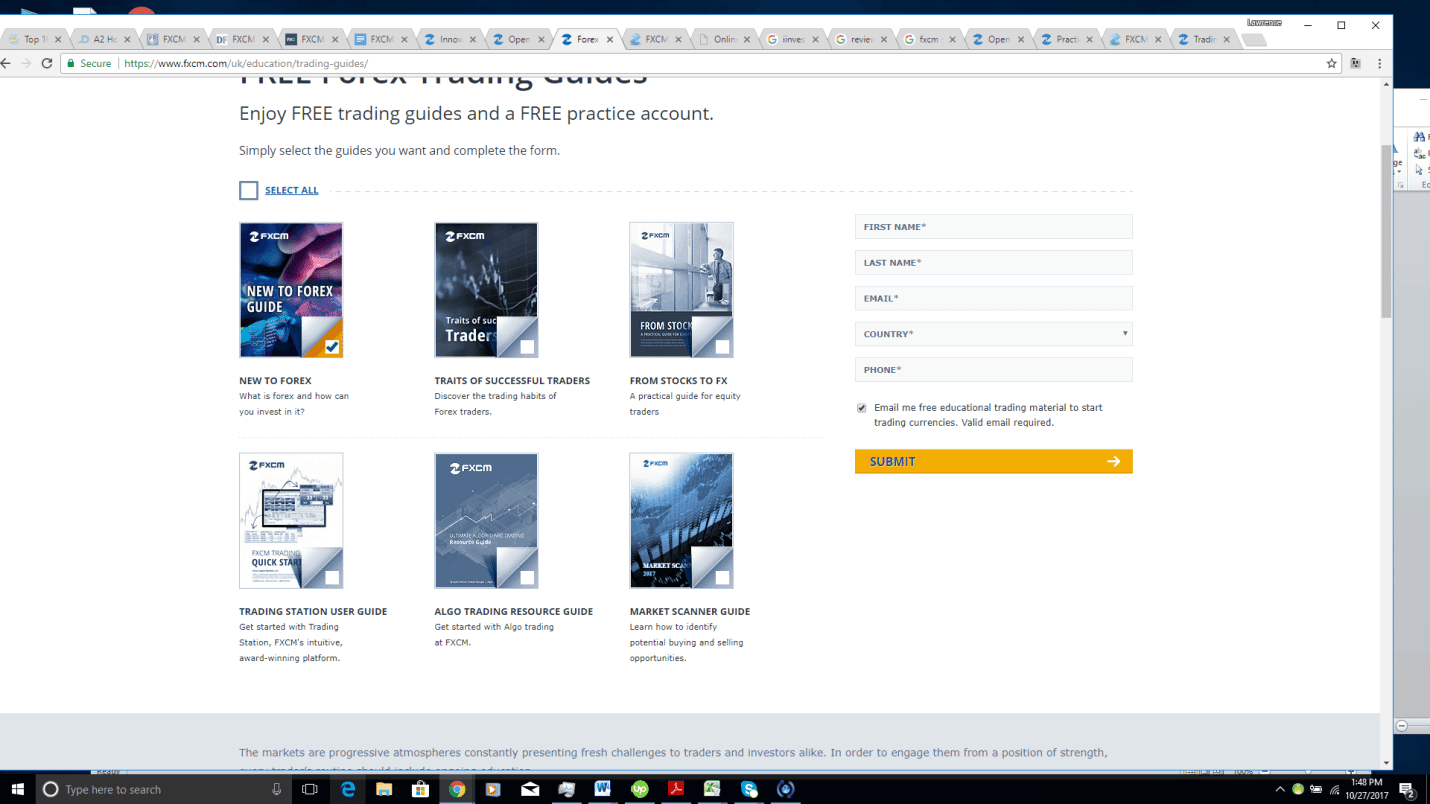Click the page's vertical scrollbar thumb
Screen dimensions: 1430x804
1386,230
